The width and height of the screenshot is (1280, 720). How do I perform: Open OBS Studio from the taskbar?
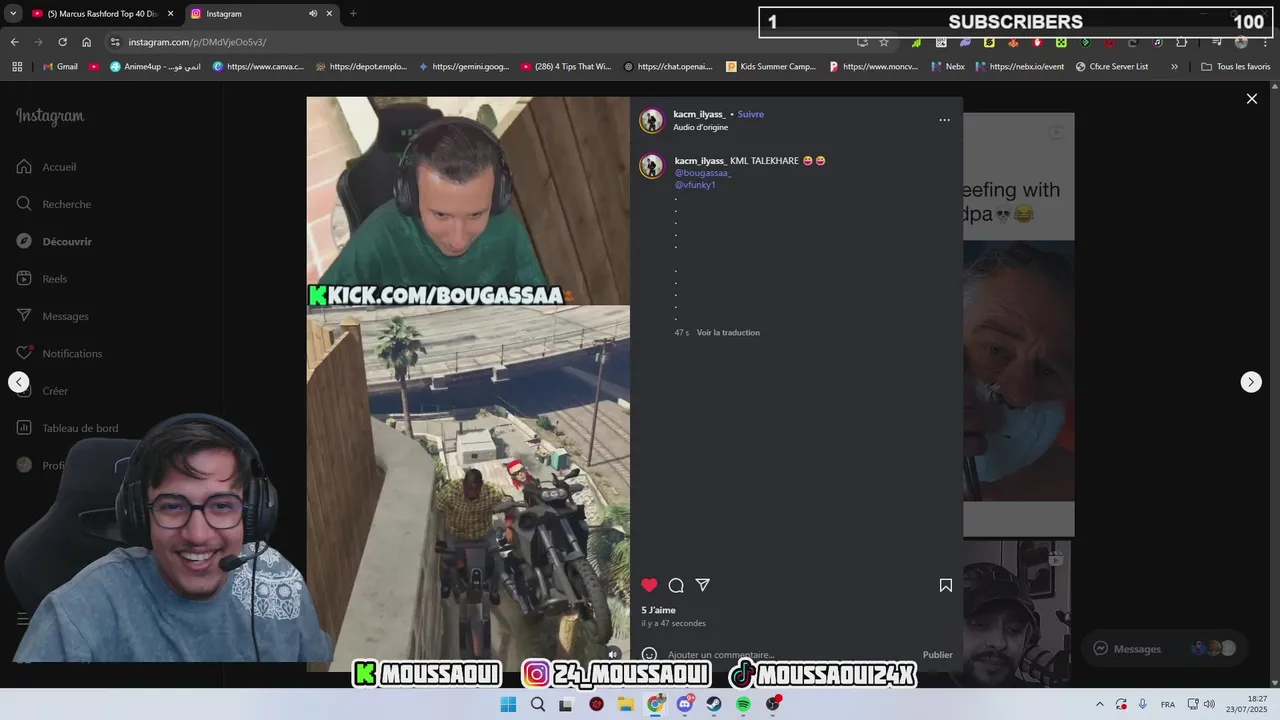pos(773,704)
